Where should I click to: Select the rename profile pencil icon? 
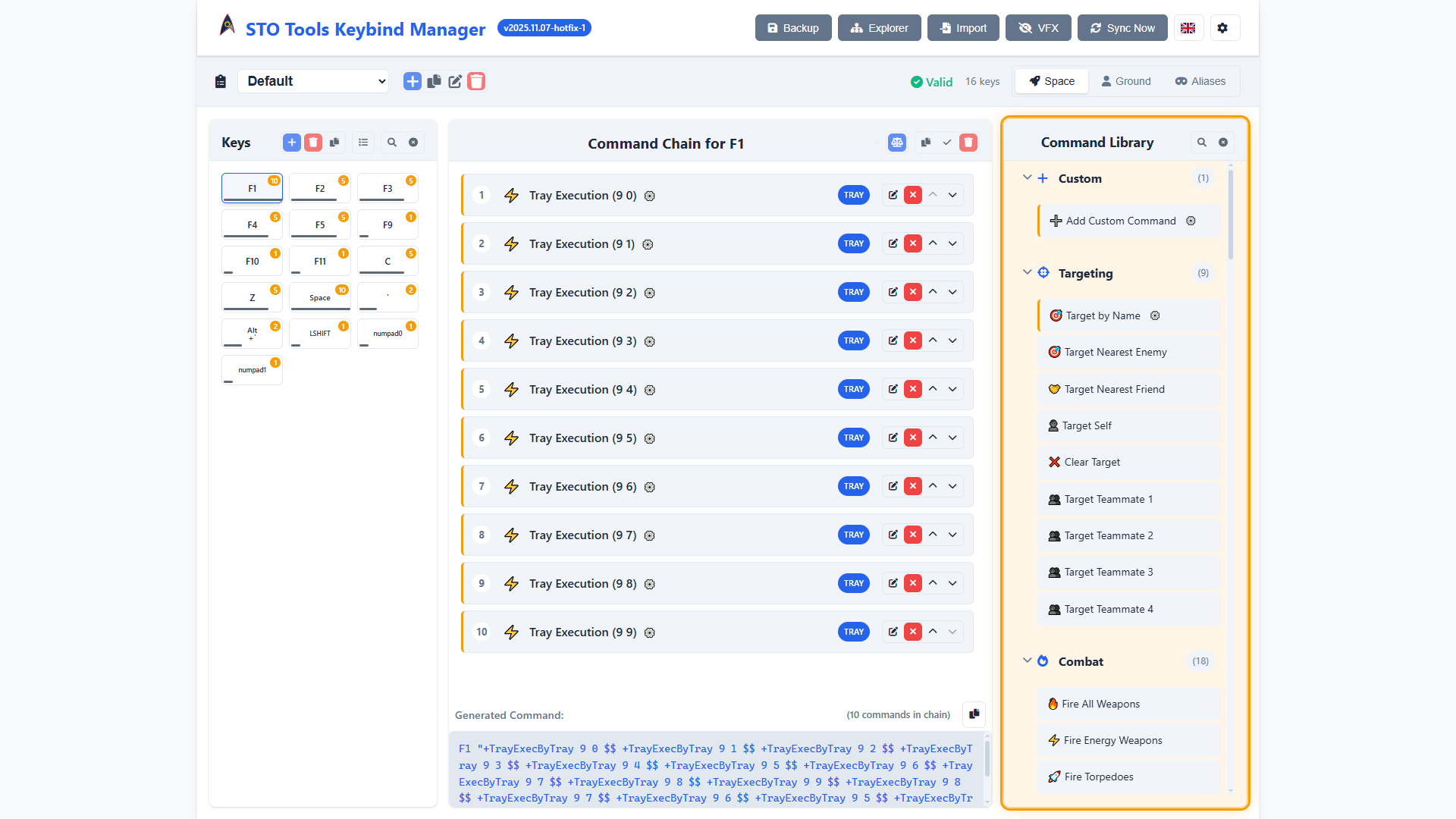click(x=455, y=81)
